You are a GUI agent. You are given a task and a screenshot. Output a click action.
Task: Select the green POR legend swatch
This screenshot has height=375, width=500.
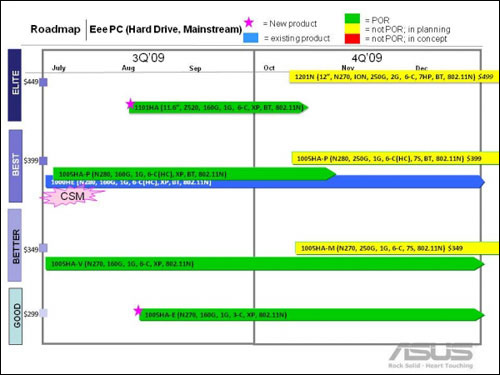(352, 19)
